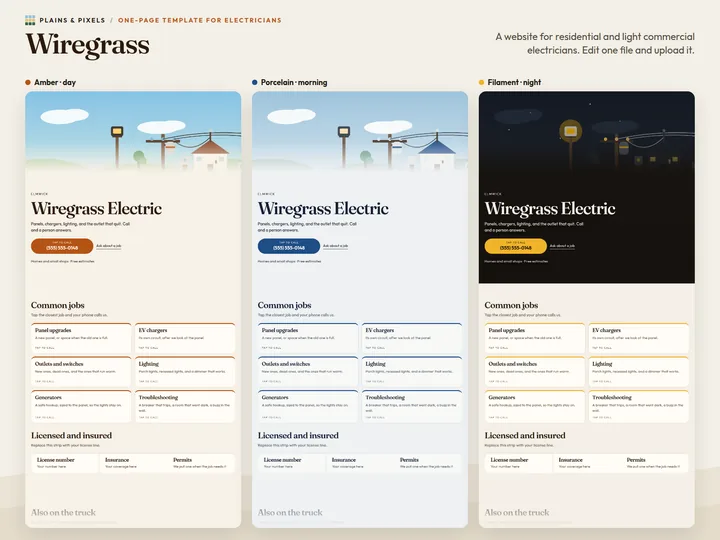720x540 pixels.
Task: Click the 'Filament · night' theme label
Action: click(514, 82)
